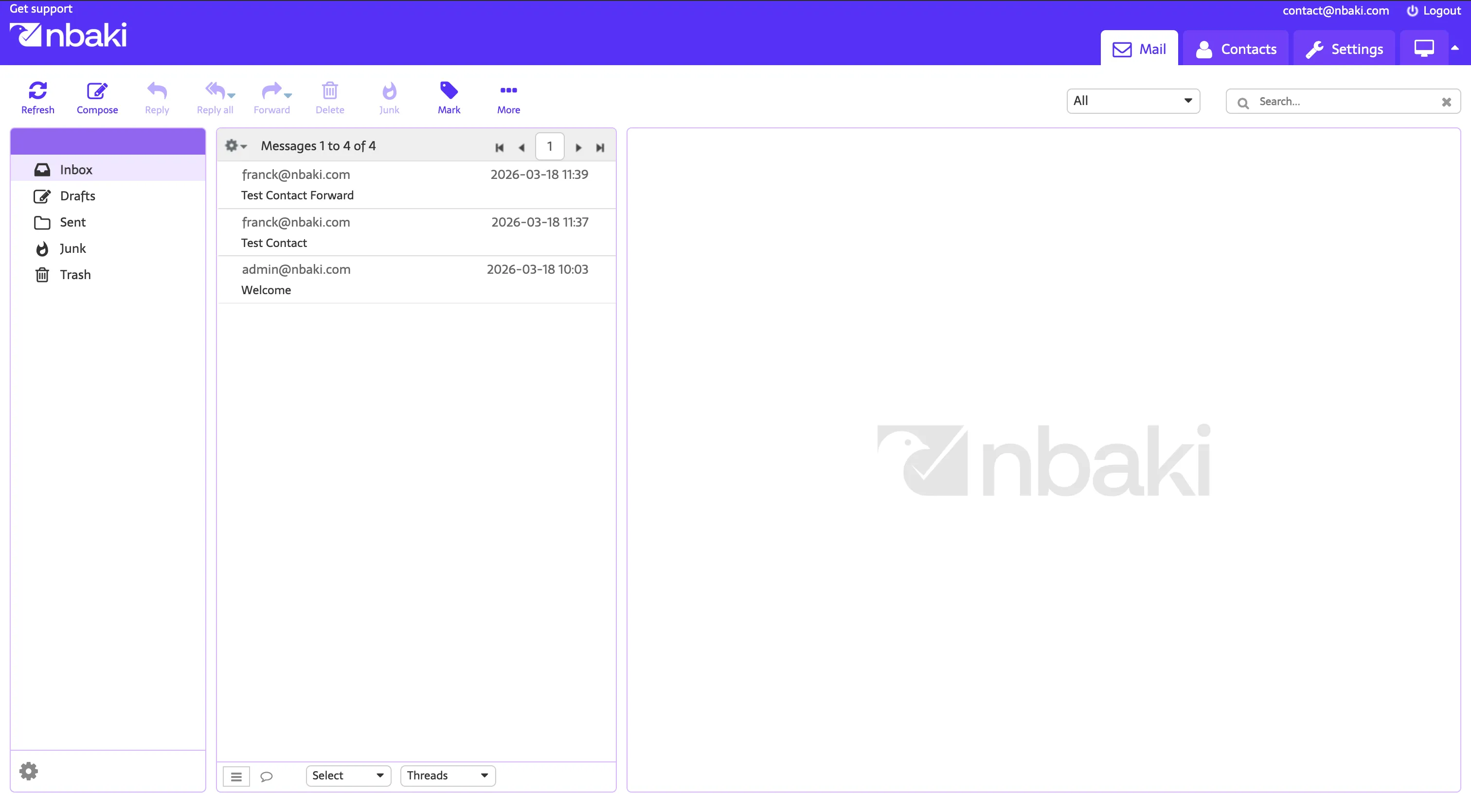Open the Drafts folder
Image resolution: width=1471 pixels, height=812 pixels.
[108, 196]
